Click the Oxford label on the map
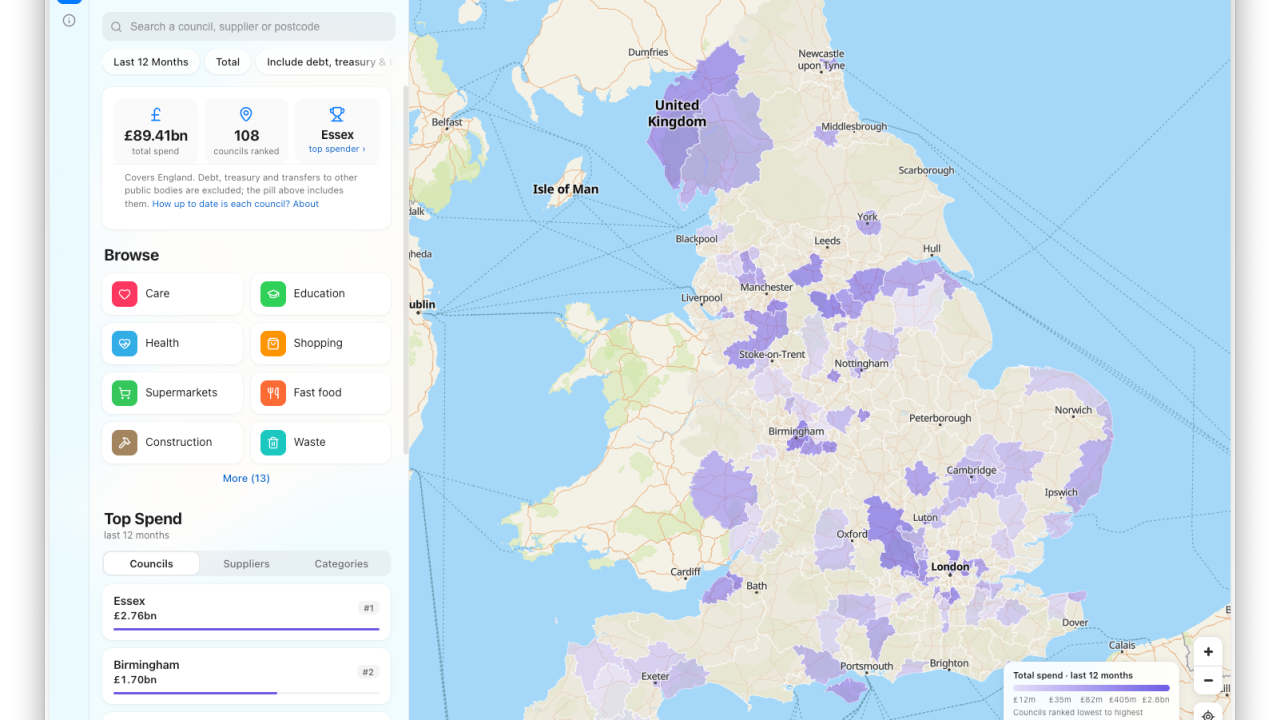This screenshot has height=720, width=1280. [852, 534]
